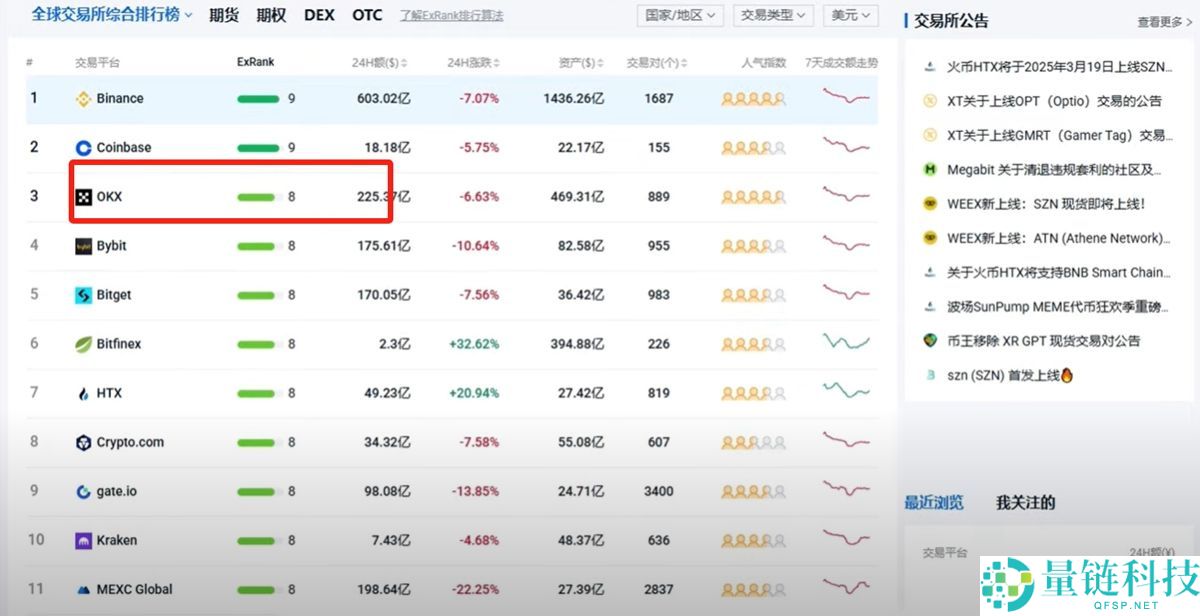Image resolution: width=1200 pixels, height=616 pixels.
Task: Expand the 美元 currency dropdown
Action: pos(849,15)
